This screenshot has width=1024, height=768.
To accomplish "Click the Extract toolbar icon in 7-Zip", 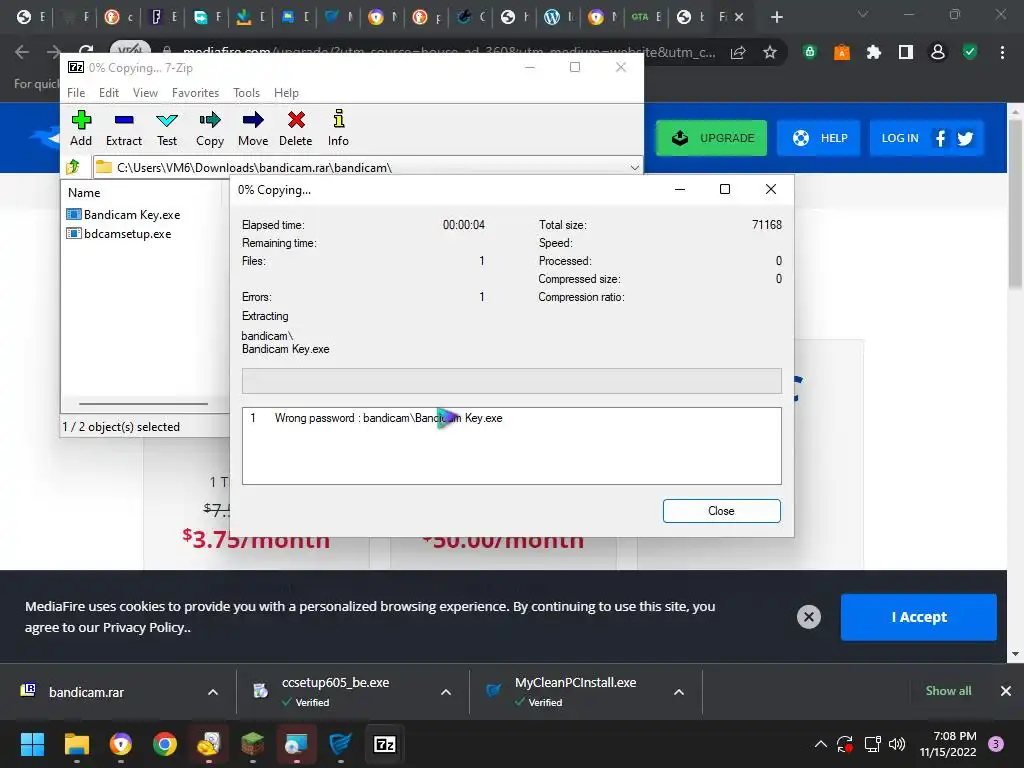I will 123,129.
